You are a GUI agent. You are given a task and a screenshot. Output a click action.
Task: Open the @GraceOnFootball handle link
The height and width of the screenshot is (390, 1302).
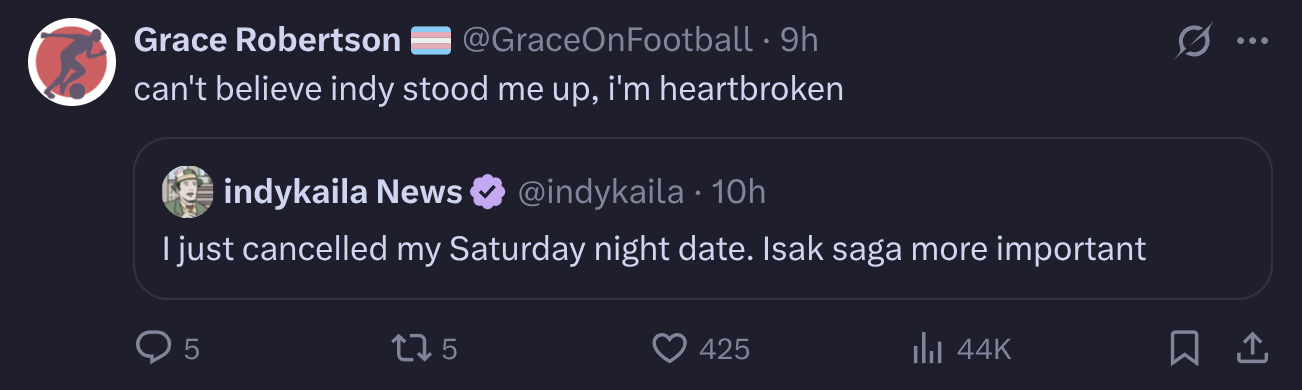607,40
